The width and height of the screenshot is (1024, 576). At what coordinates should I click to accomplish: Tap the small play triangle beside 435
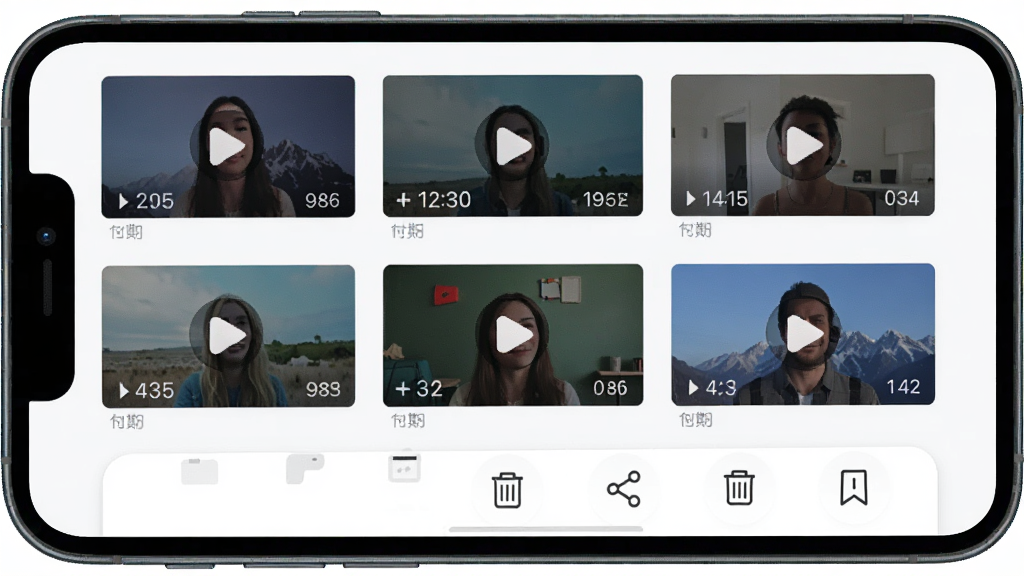coord(123,391)
